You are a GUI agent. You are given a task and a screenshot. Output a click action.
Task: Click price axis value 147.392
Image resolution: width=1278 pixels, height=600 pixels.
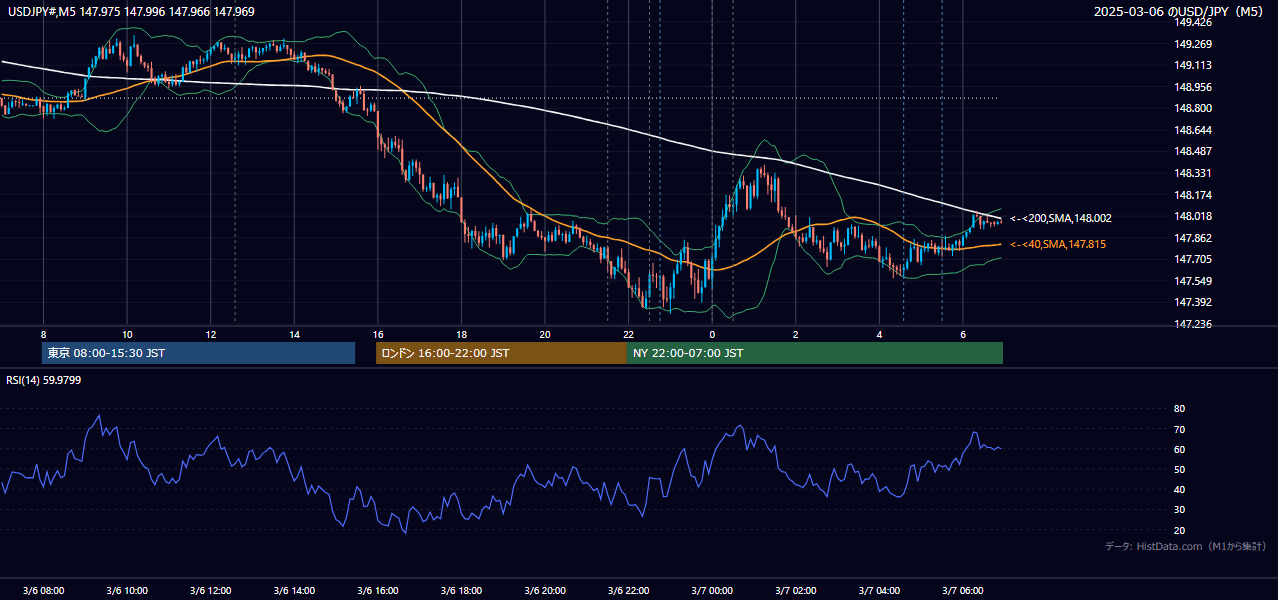(x=1194, y=302)
